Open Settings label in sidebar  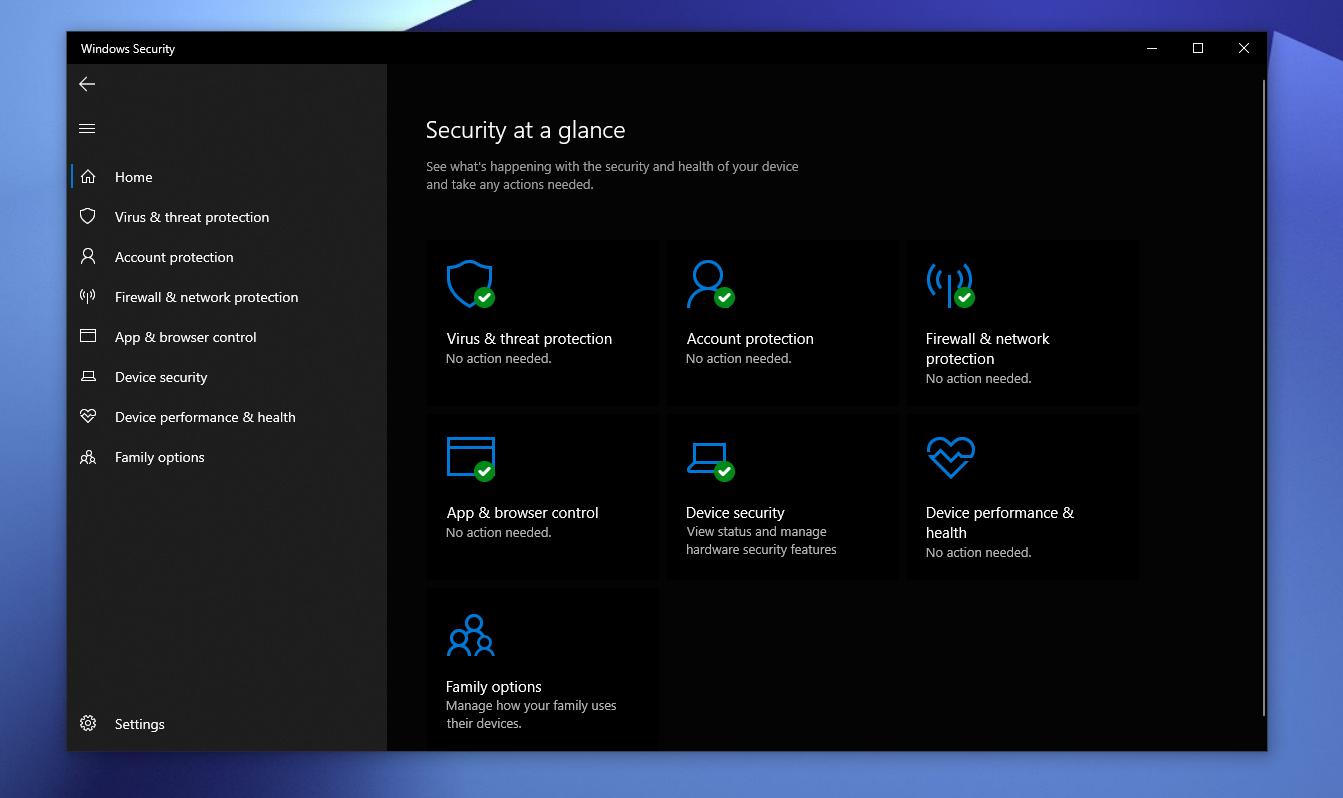[140, 724]
